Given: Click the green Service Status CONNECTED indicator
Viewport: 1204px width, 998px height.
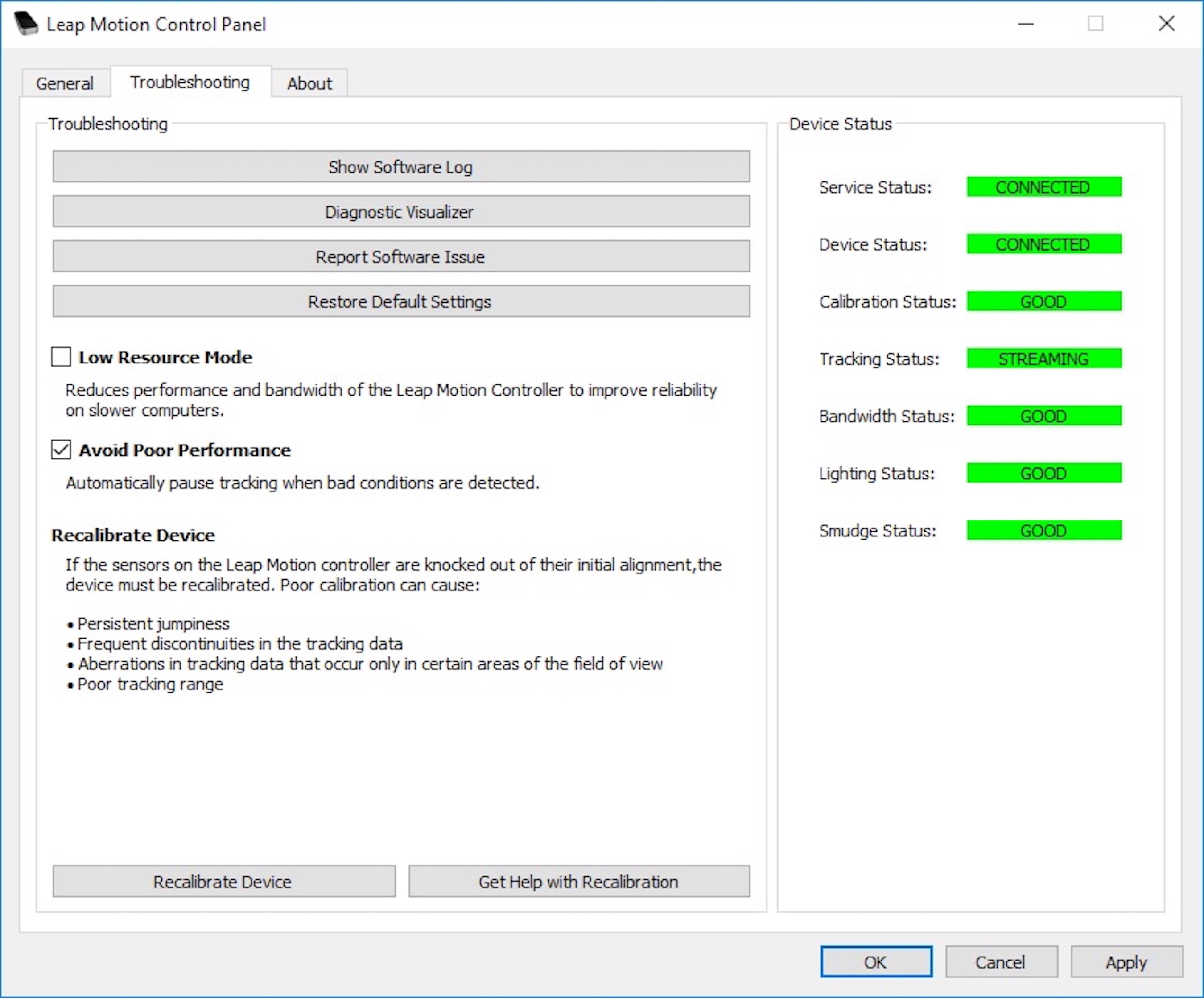Looking at the screenshot, I should tap(1043, 187).
